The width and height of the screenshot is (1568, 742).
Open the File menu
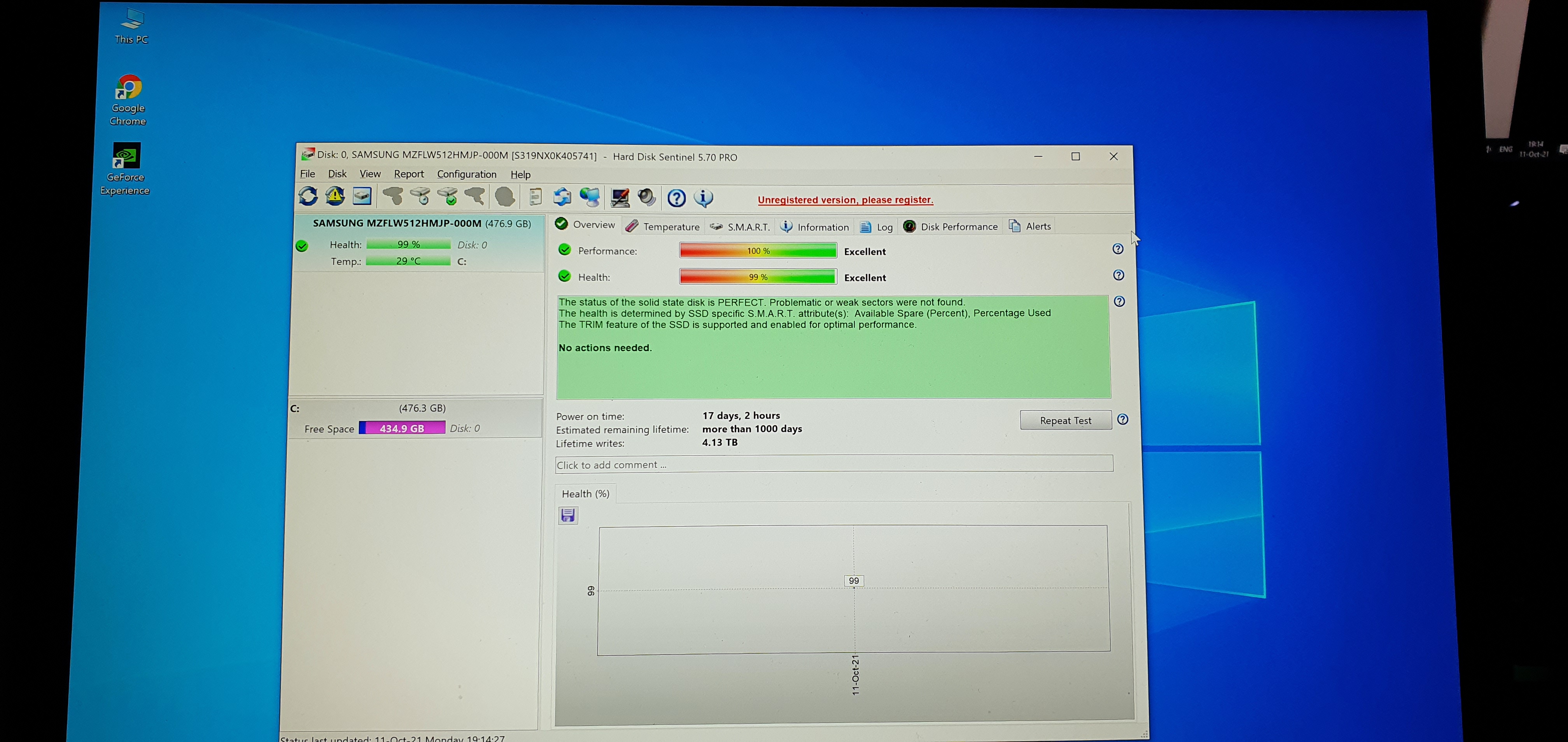tap(307, 173)
